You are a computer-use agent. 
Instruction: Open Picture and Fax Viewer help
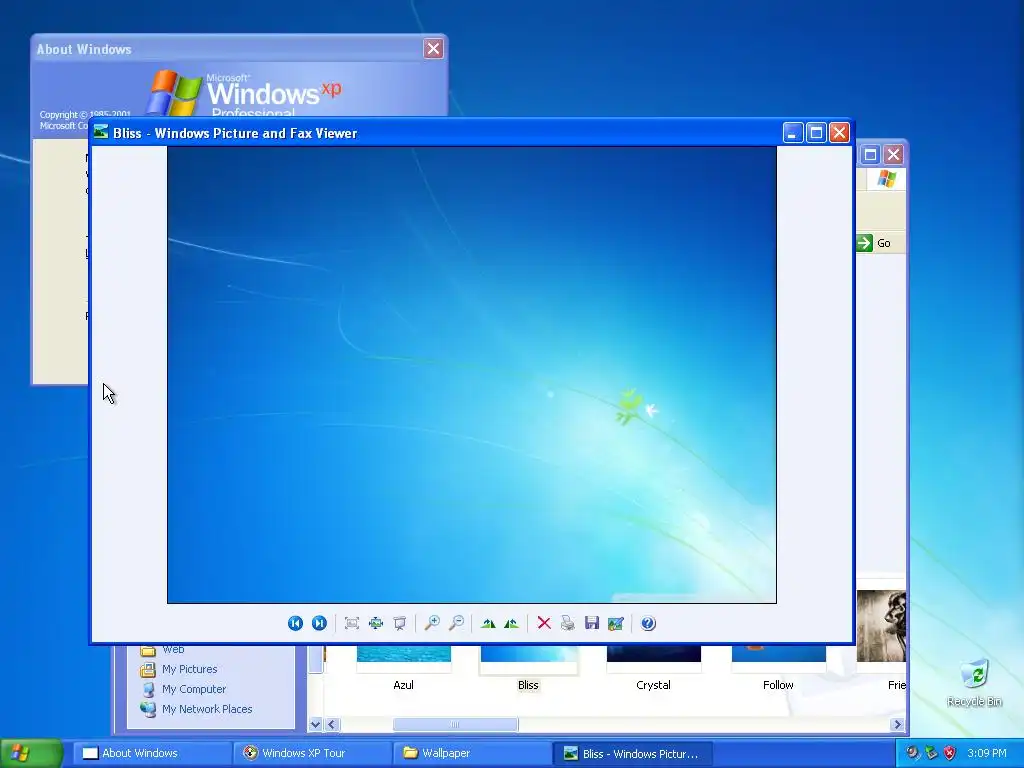648,623
